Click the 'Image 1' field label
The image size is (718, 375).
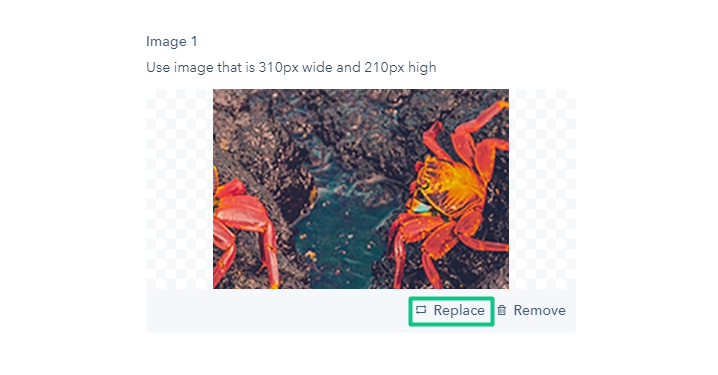tap(172, 41)
